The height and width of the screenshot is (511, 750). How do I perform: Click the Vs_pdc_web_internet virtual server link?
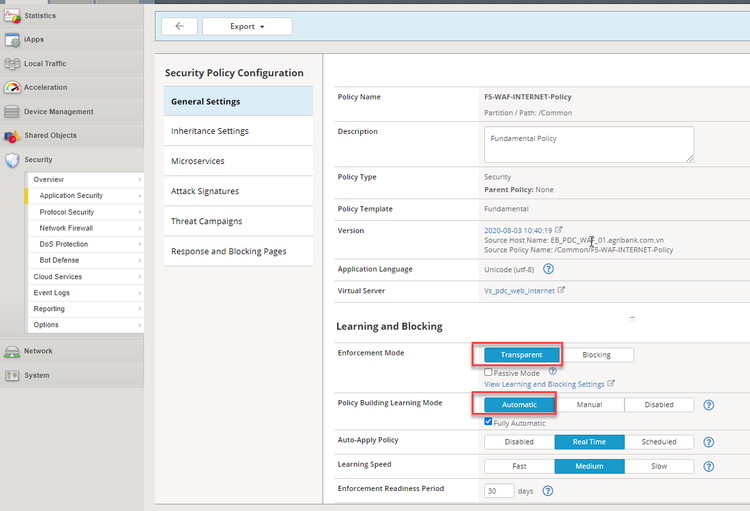(x=519, y=290)
